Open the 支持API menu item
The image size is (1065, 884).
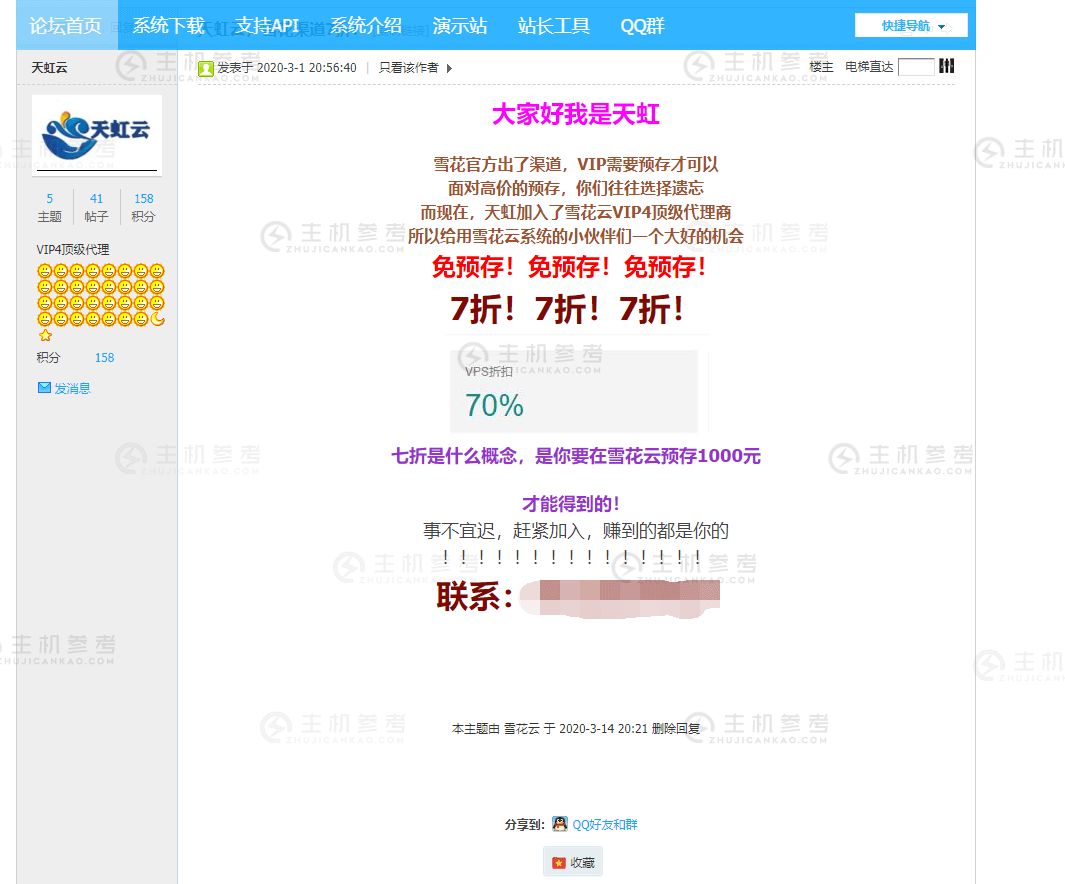pyautogui.click(x=267, y=26)
